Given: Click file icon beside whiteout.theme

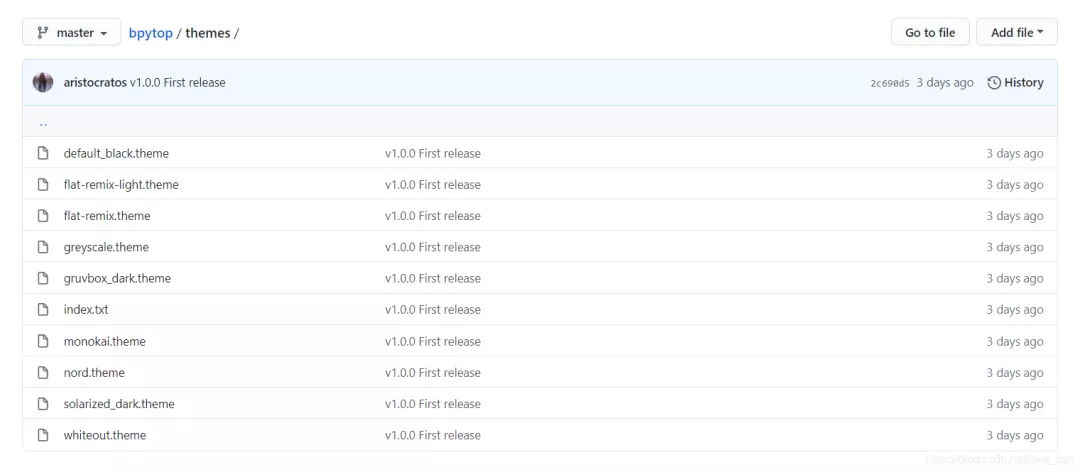Looking at the screenshot, I should click(x=43, y=435).
